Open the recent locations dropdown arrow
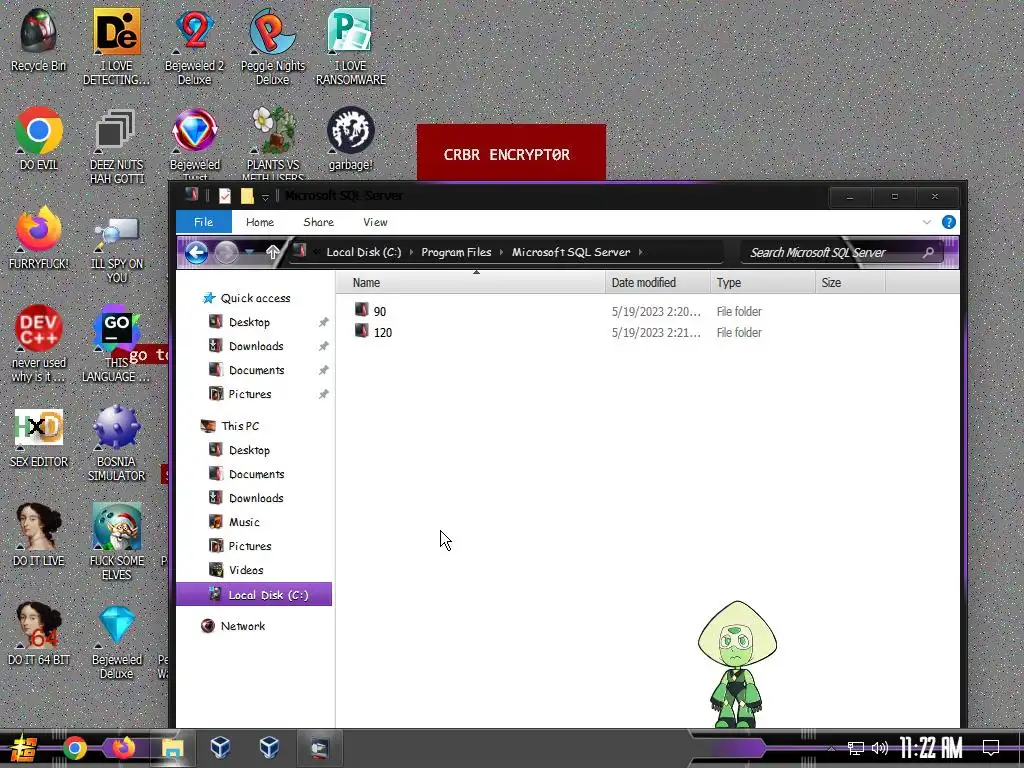1024x768 pixels. coord(249,252)
